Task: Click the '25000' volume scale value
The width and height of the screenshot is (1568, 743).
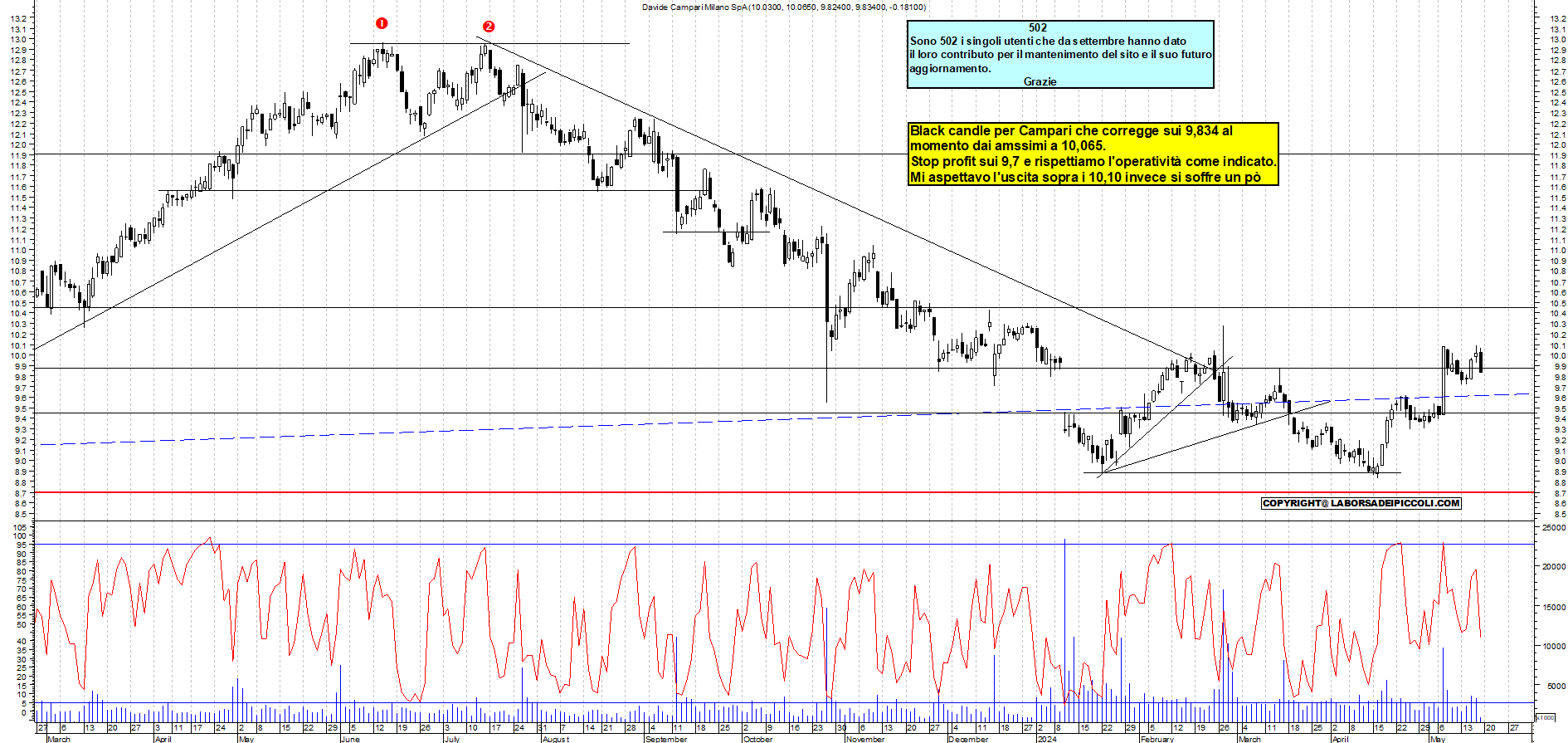Action: pos(1554,527)
